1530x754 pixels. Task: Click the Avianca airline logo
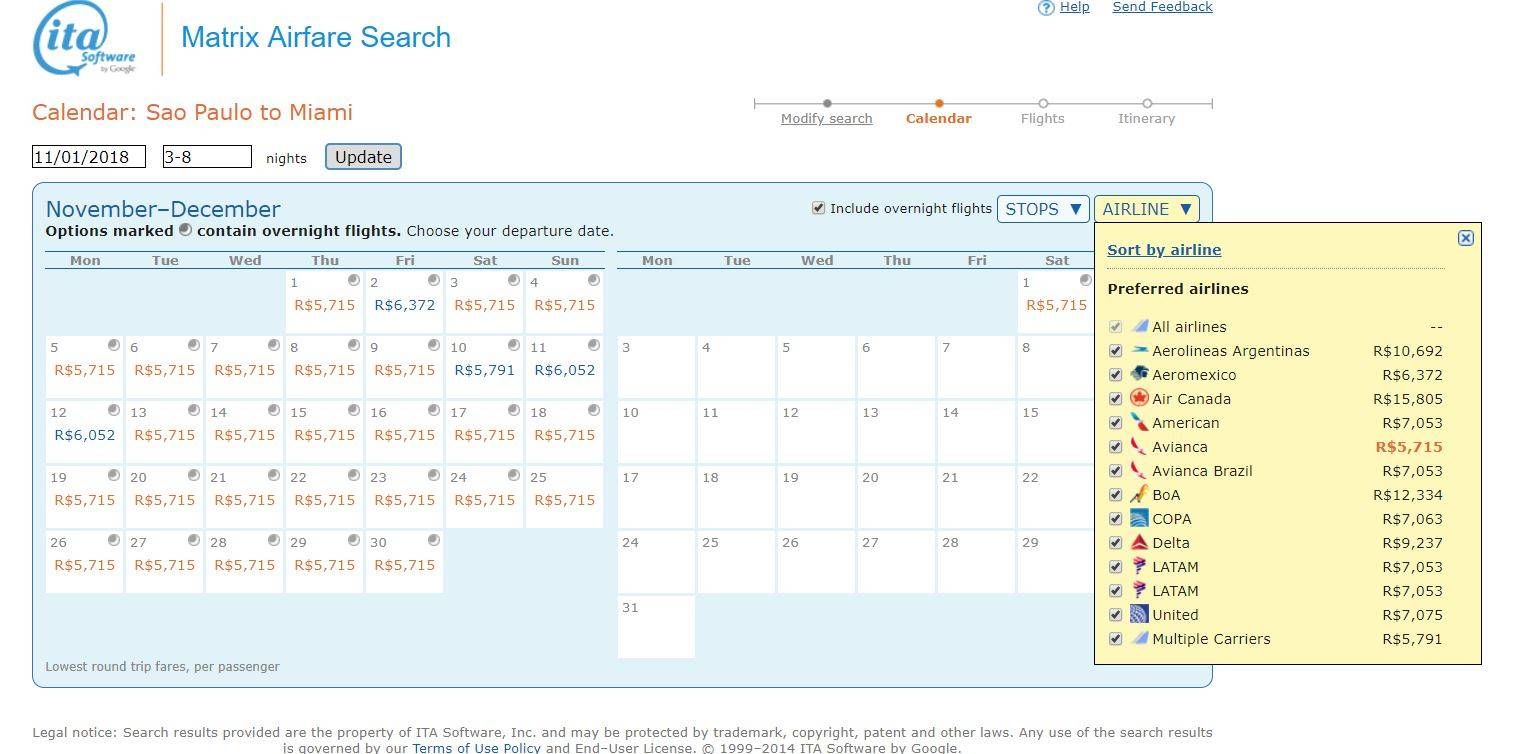pos(1139,447)
